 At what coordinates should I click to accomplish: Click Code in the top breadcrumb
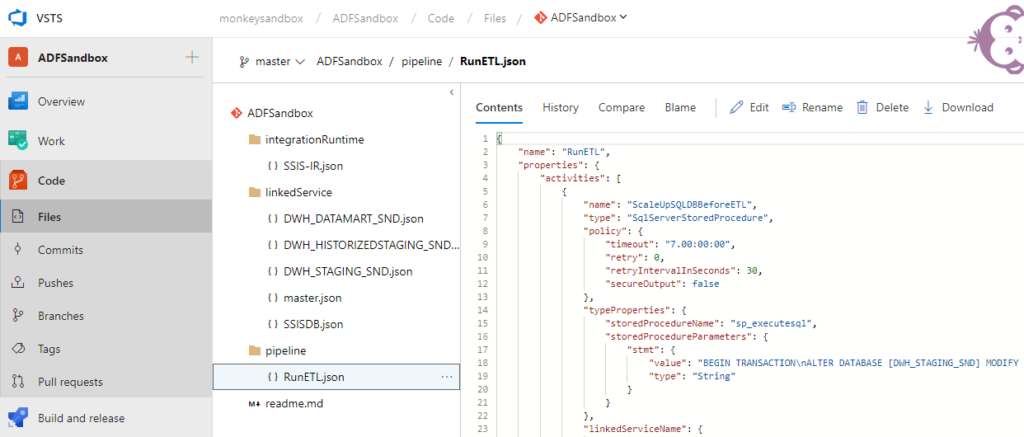click(441, 18)
